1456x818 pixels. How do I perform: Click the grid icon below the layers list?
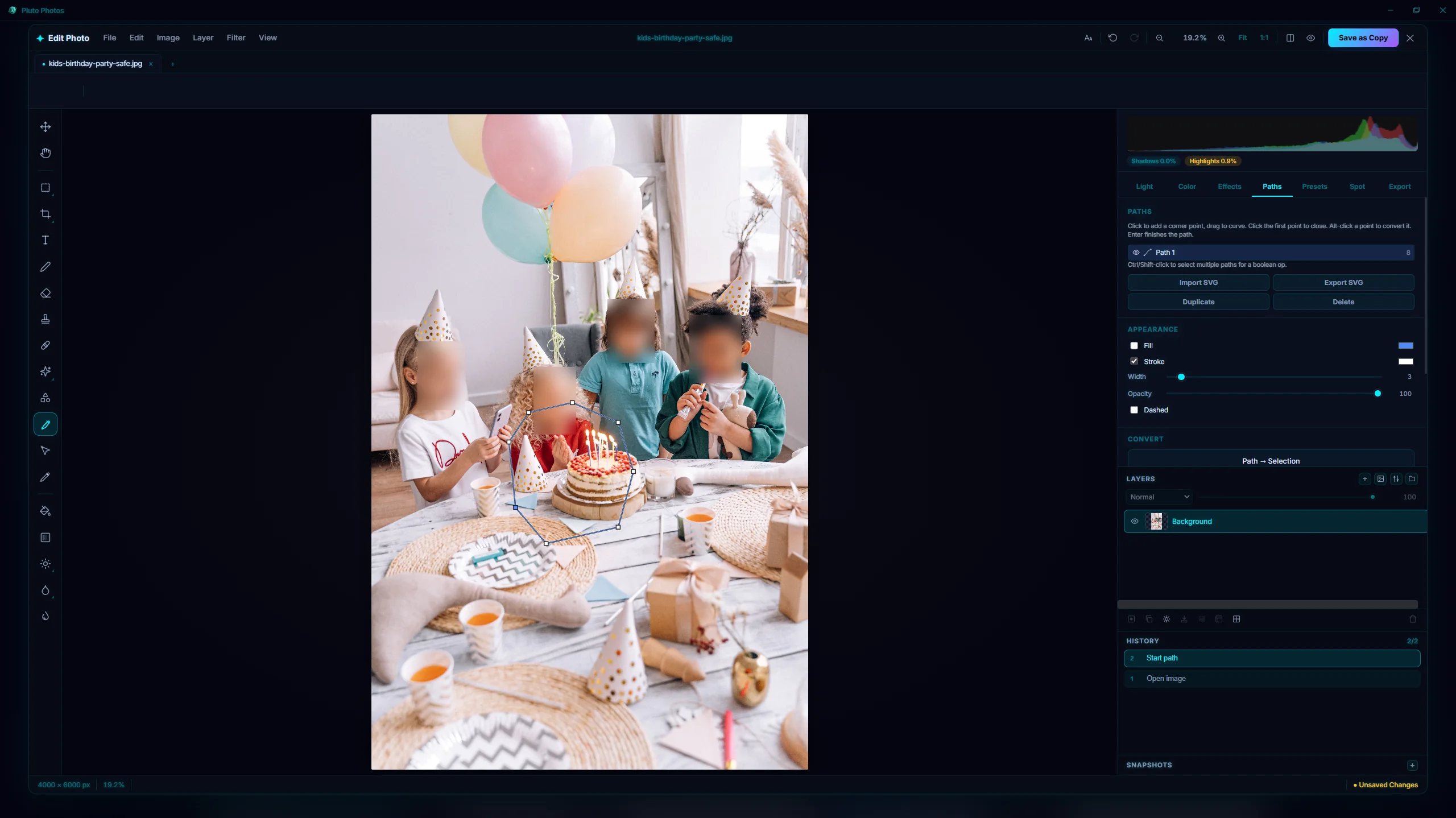[1236, 619]
